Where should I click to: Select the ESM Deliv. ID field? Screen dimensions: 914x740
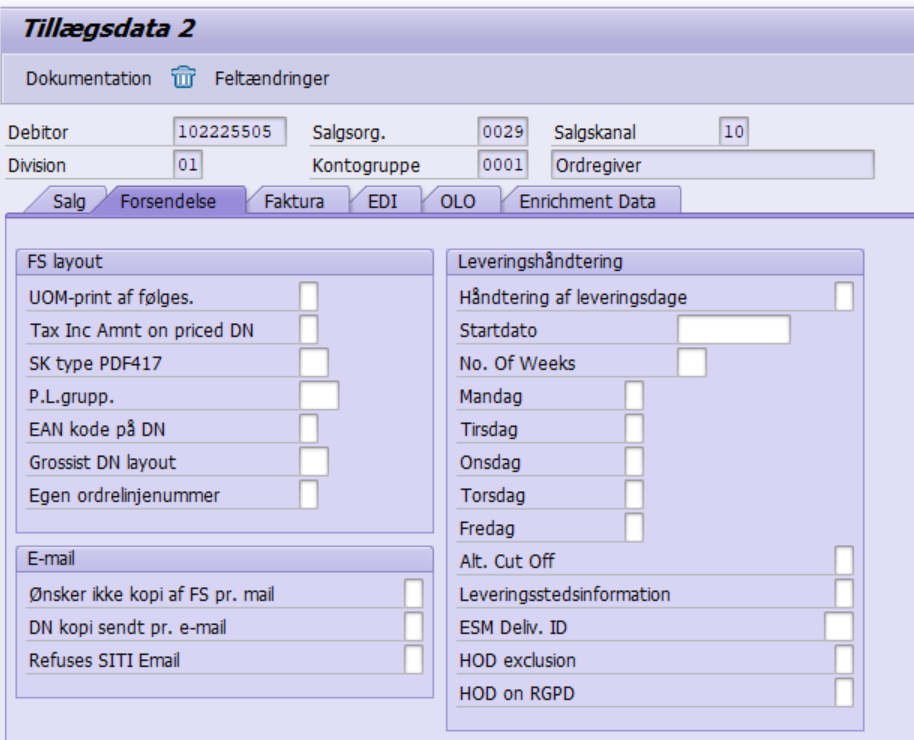pos(839,627)
